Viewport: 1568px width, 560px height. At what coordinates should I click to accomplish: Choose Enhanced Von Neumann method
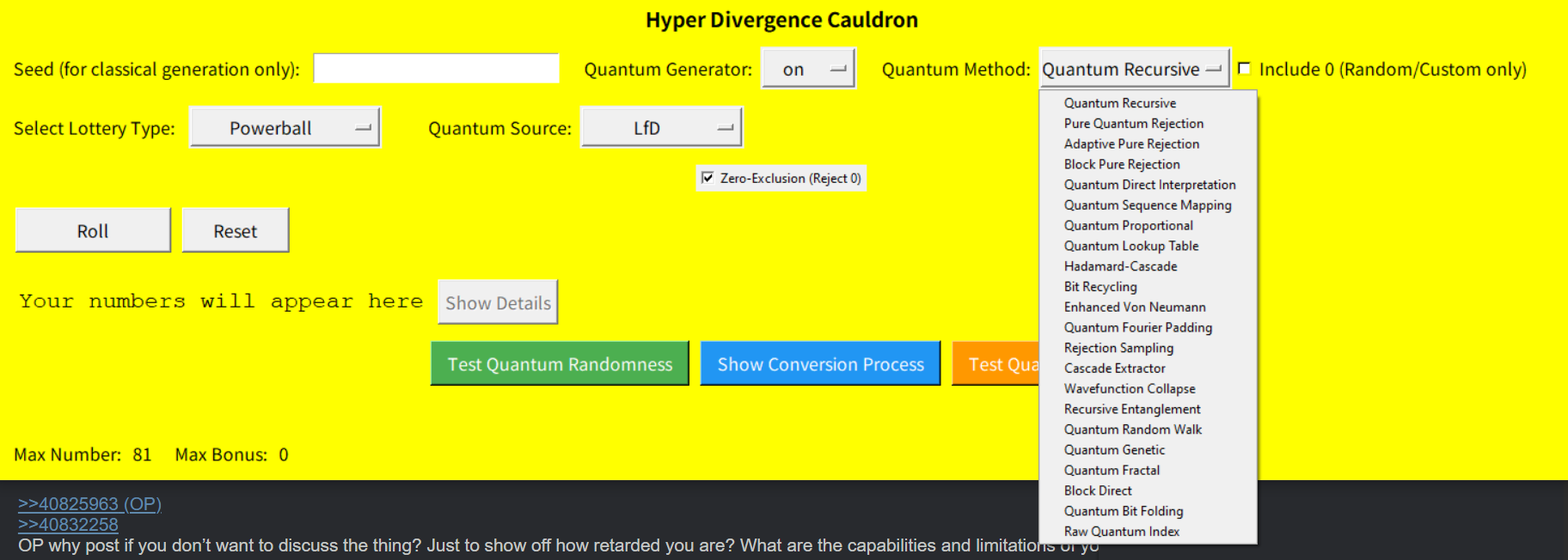(x=1148, y=307)
